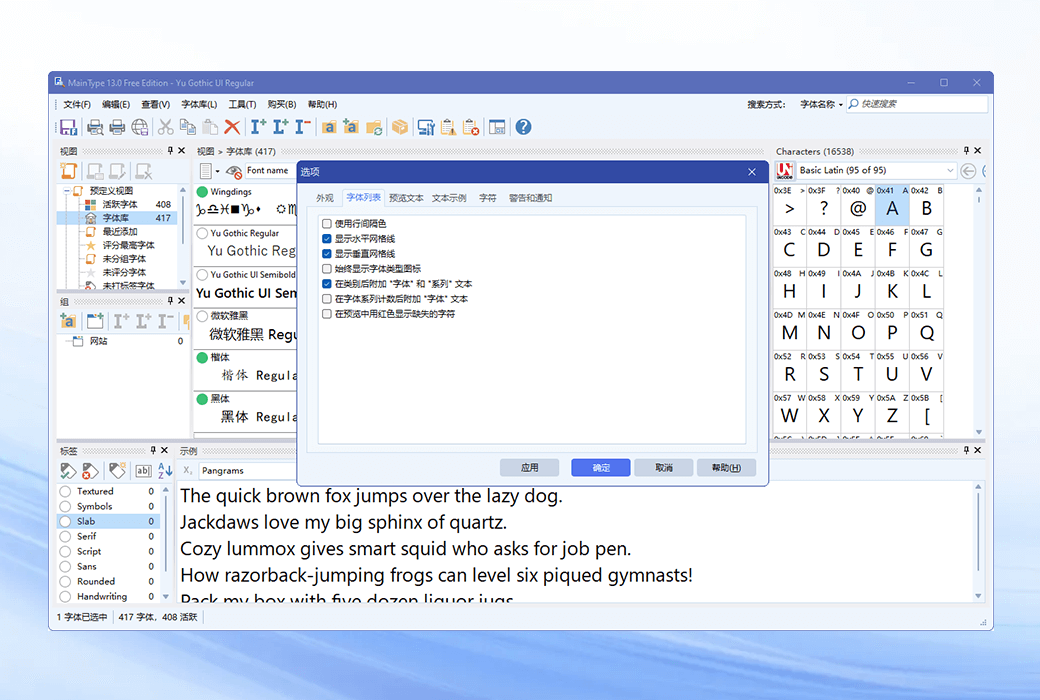Select character cell 'A' 0x41
This screenshot has width=1040, height=700.
(892, 204)
